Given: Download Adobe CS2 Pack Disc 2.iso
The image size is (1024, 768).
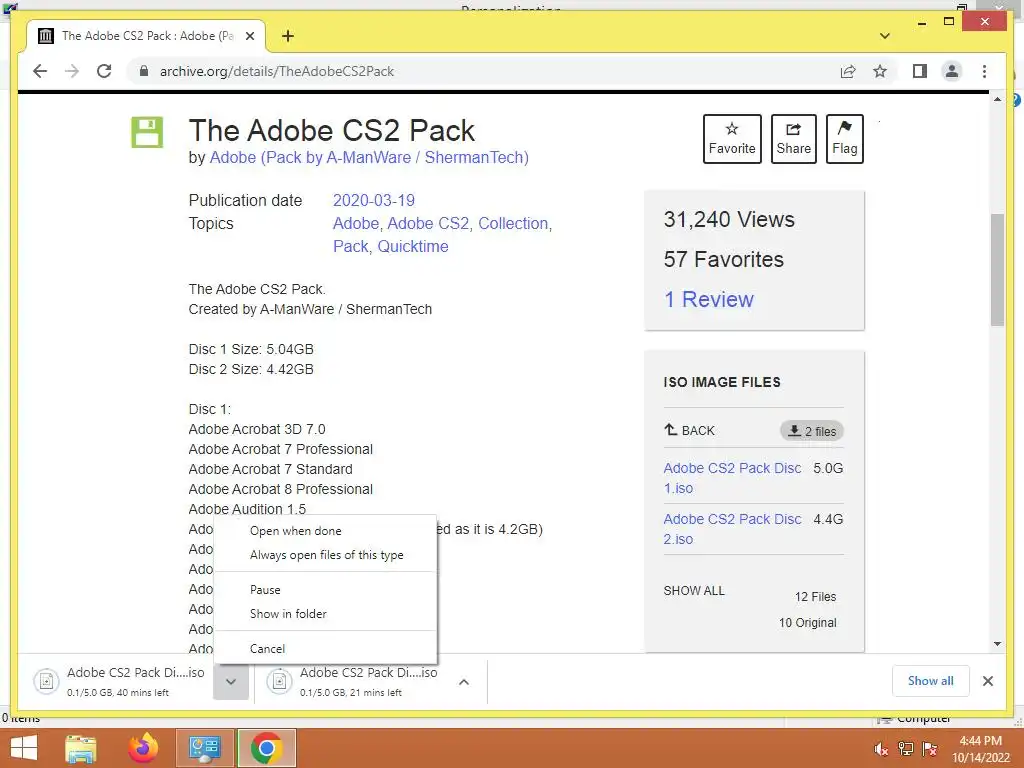Looking at the screenshot, I should pyautogui.click(x=732, y=529).
